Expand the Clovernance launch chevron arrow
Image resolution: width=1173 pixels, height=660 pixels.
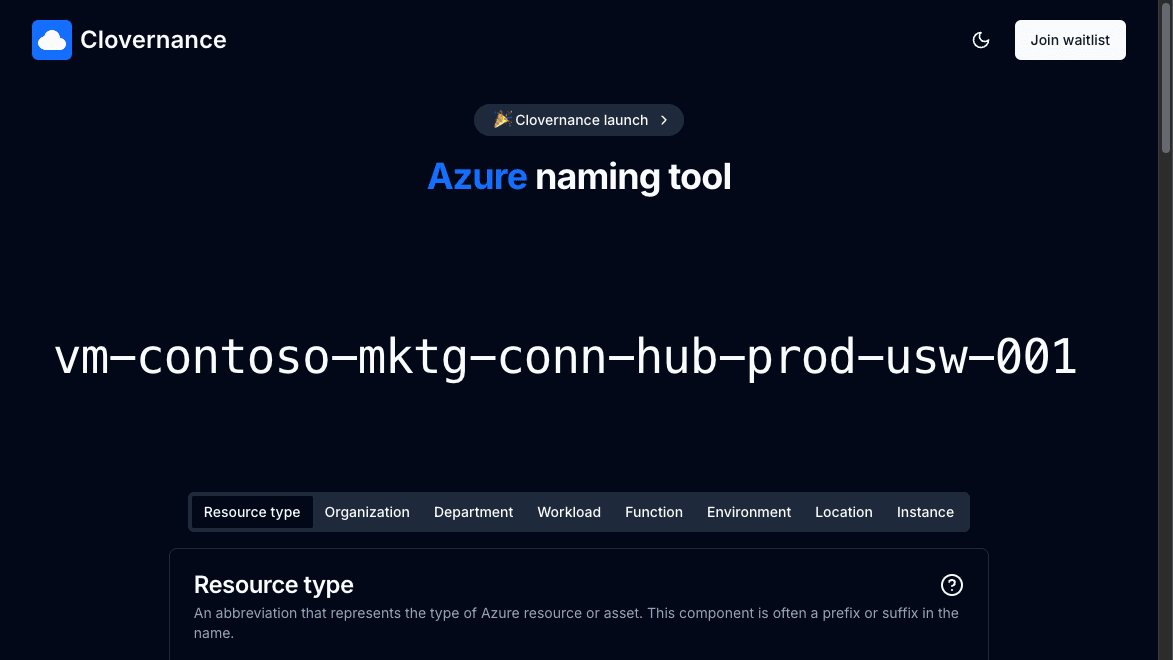tap(664, 120)
